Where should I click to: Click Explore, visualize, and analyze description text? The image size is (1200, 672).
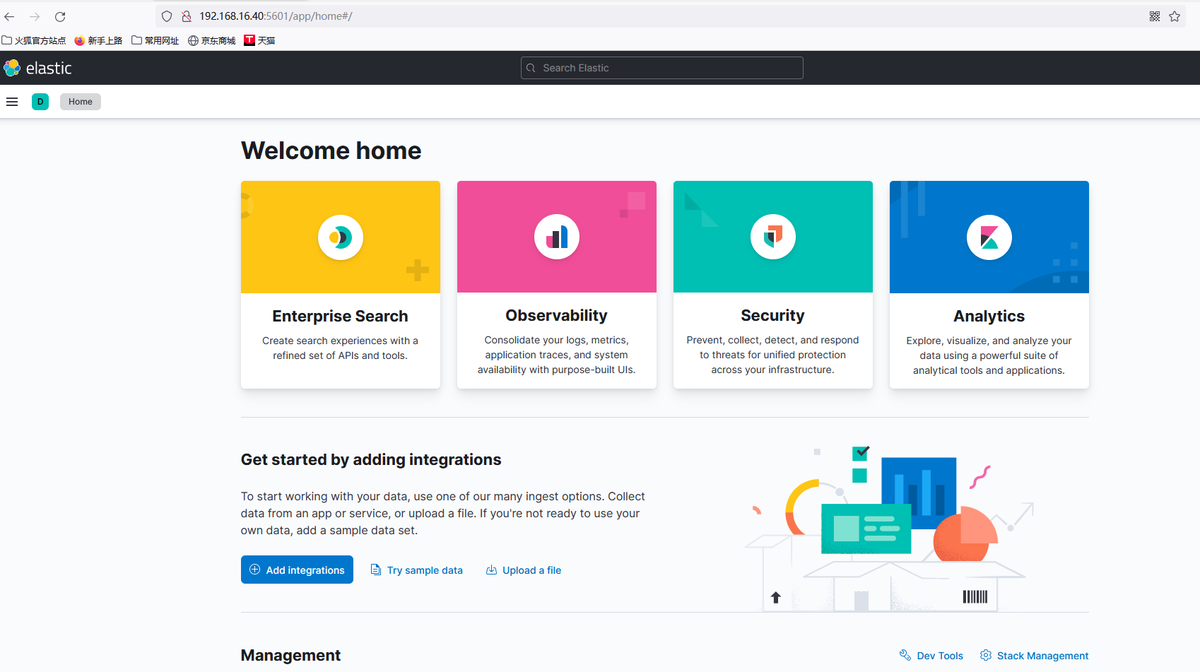click(989, 355)
